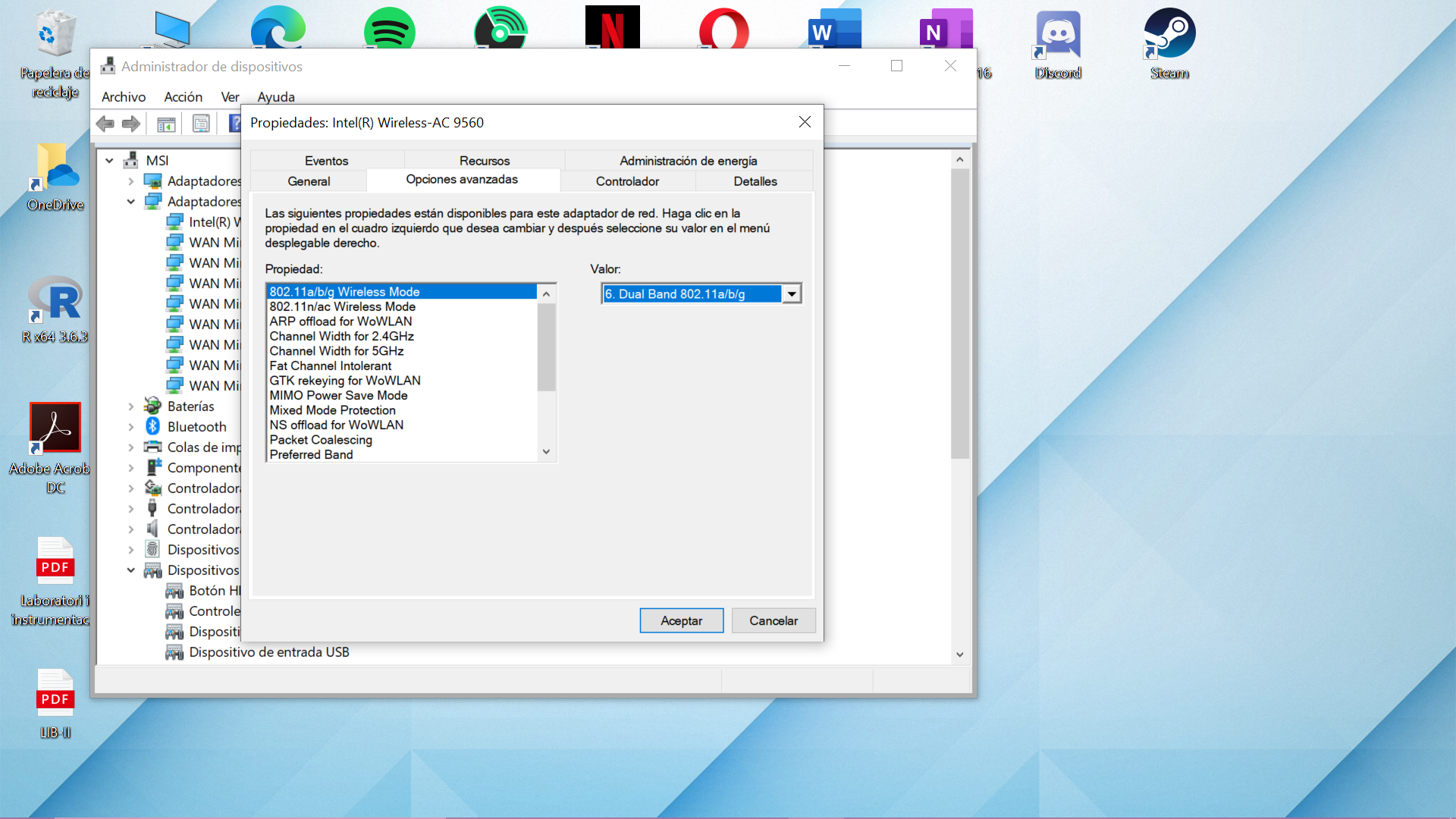This screenshot has width=1456, height=819.
Task: Click the Cancelar button
Action: [773, 620]
